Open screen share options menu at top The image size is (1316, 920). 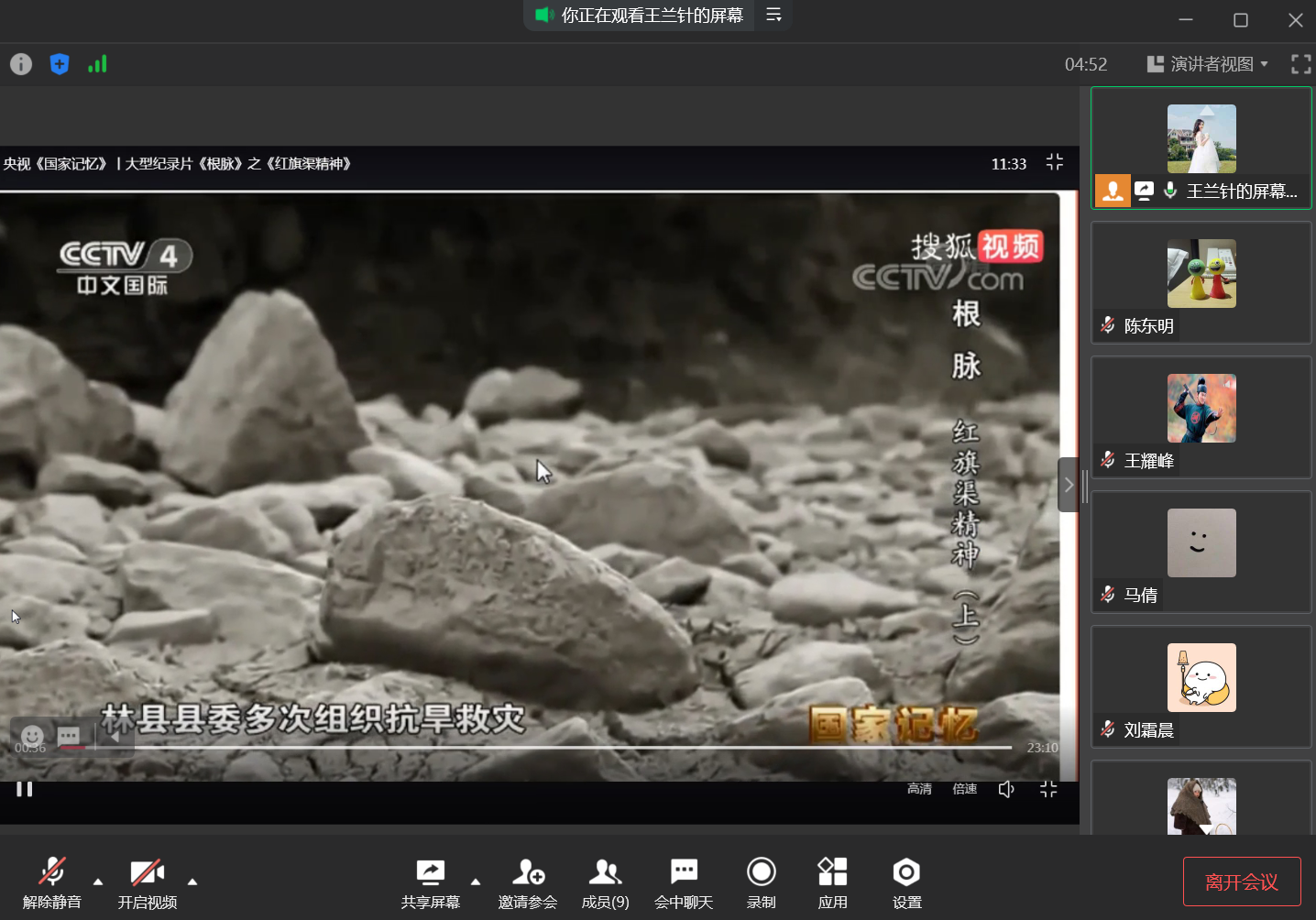pyautogui.click(x=773, y=15)
